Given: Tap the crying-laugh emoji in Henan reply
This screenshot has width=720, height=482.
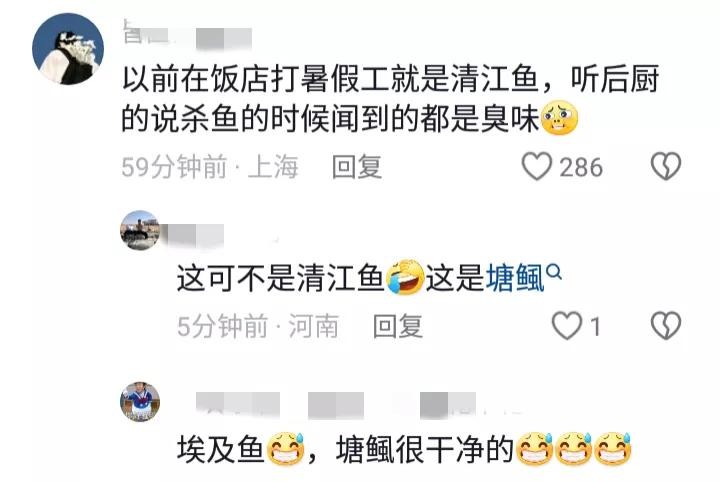Looking at the screenshot, I should (x=405, y=277).
